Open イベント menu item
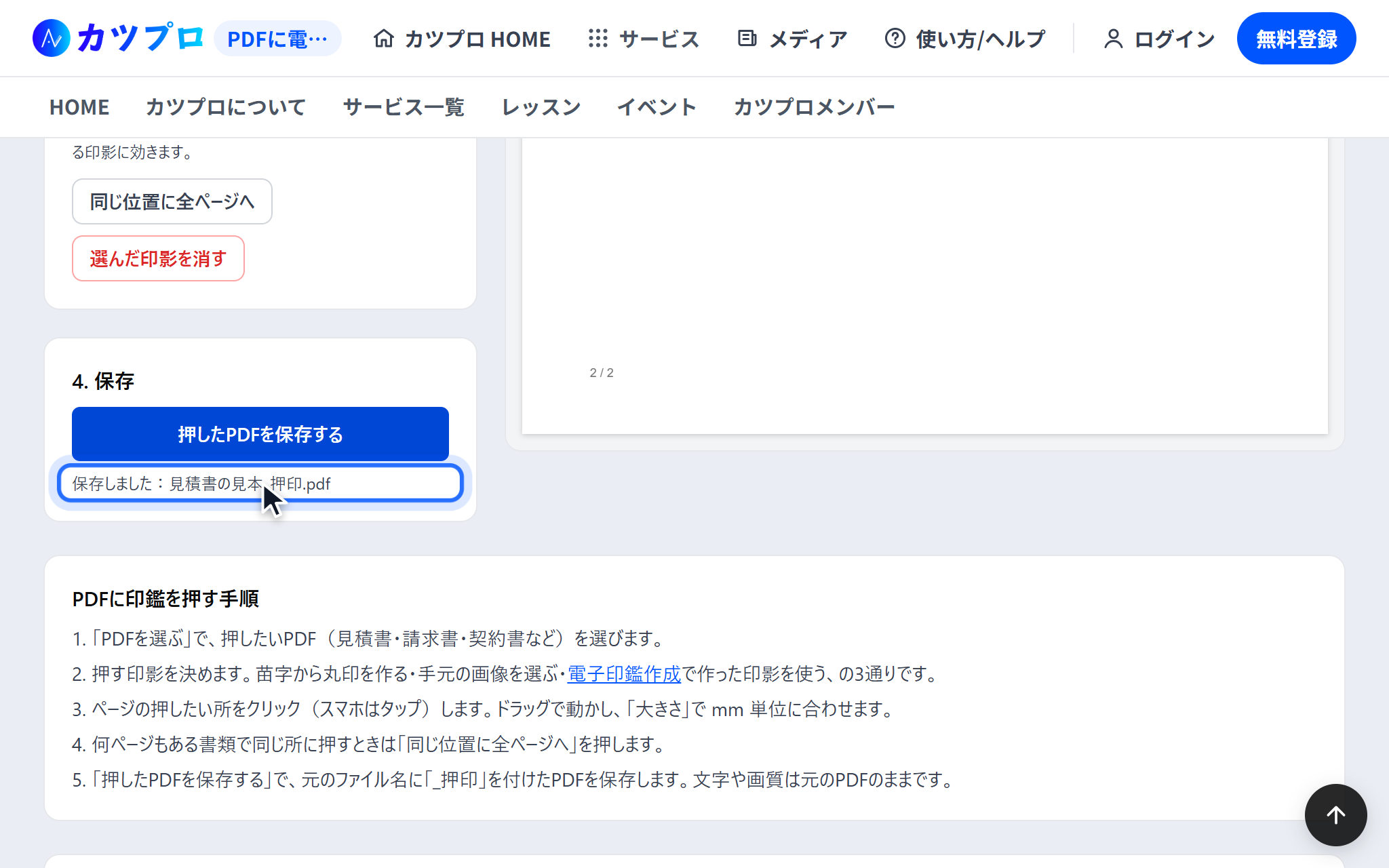The image size is (1389, 868). pos(657,107)
